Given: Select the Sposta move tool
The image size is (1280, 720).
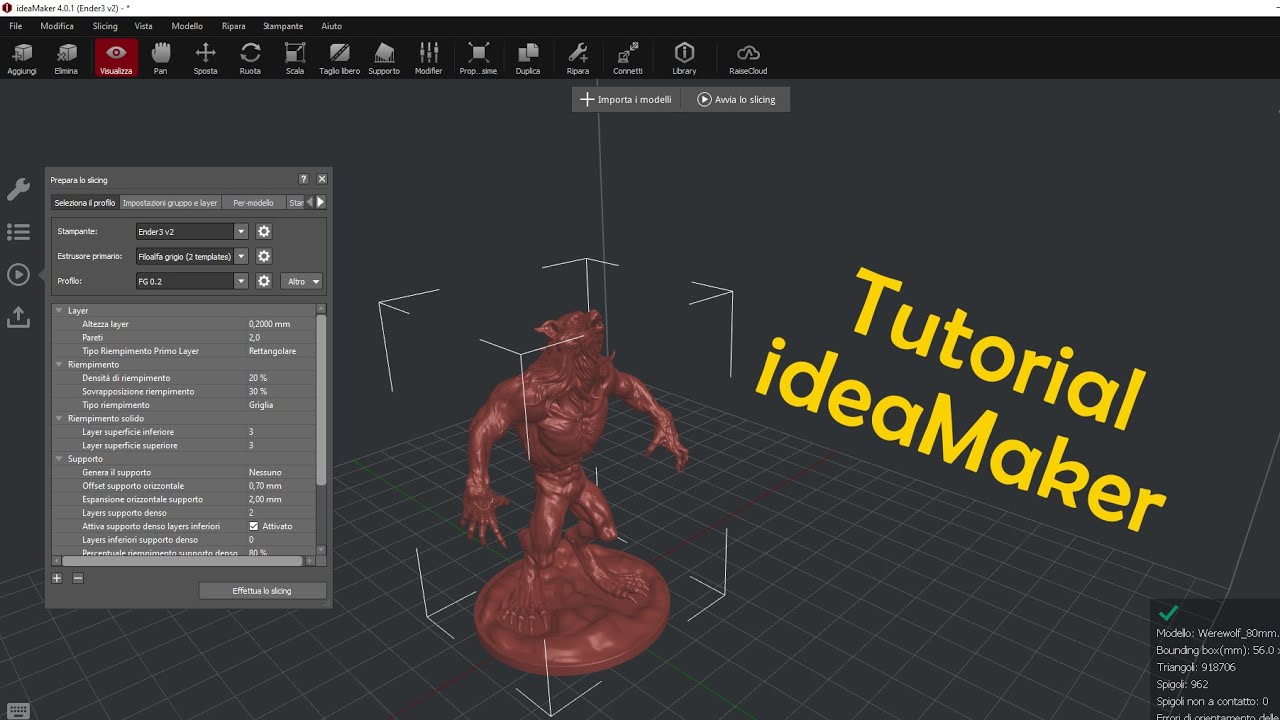Looking at the screenshot, I should point(205,58).
